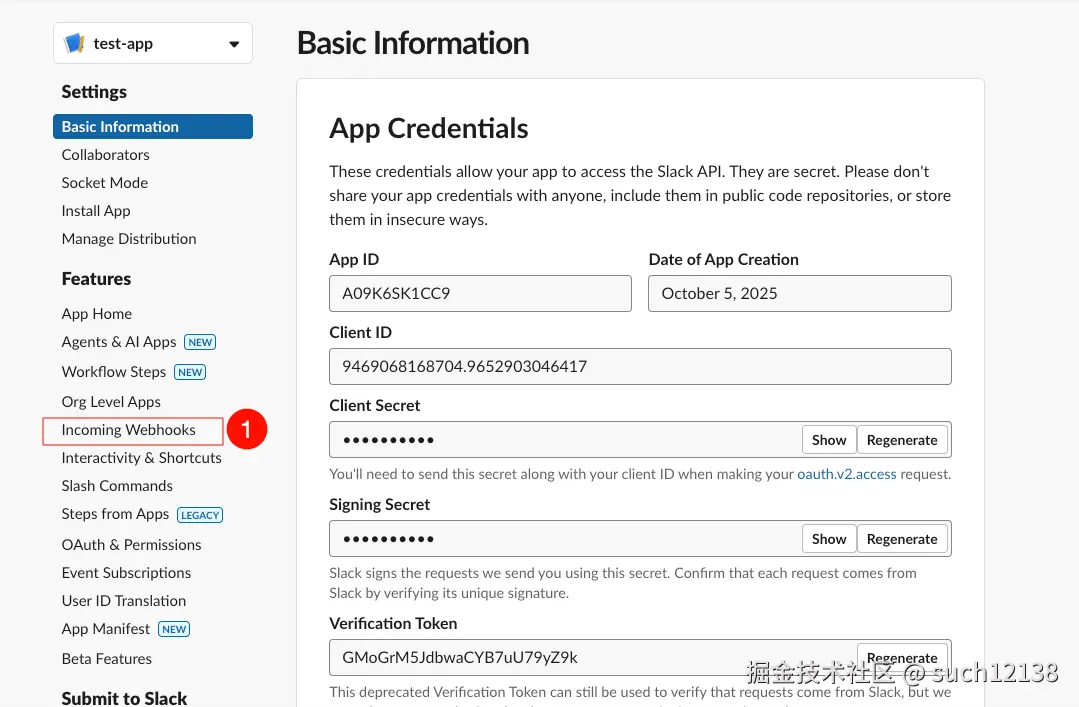Regenerate the Client Secret
This screenshot has width=1079, height=707.
click(902, 440)
